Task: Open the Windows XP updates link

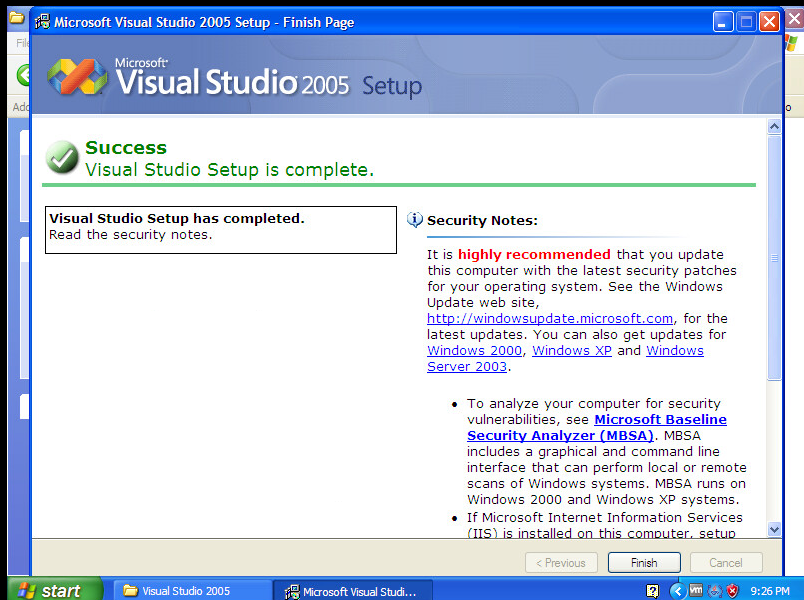Action: point(572,351)
